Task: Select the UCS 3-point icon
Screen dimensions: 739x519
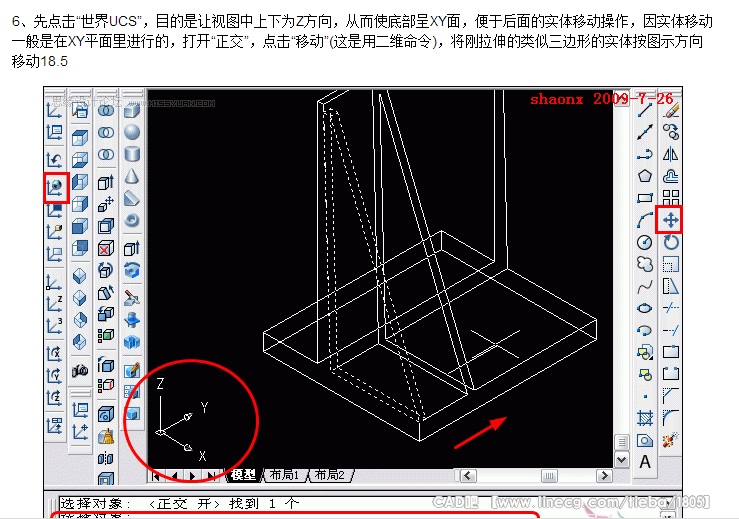Action: [54, 326]
